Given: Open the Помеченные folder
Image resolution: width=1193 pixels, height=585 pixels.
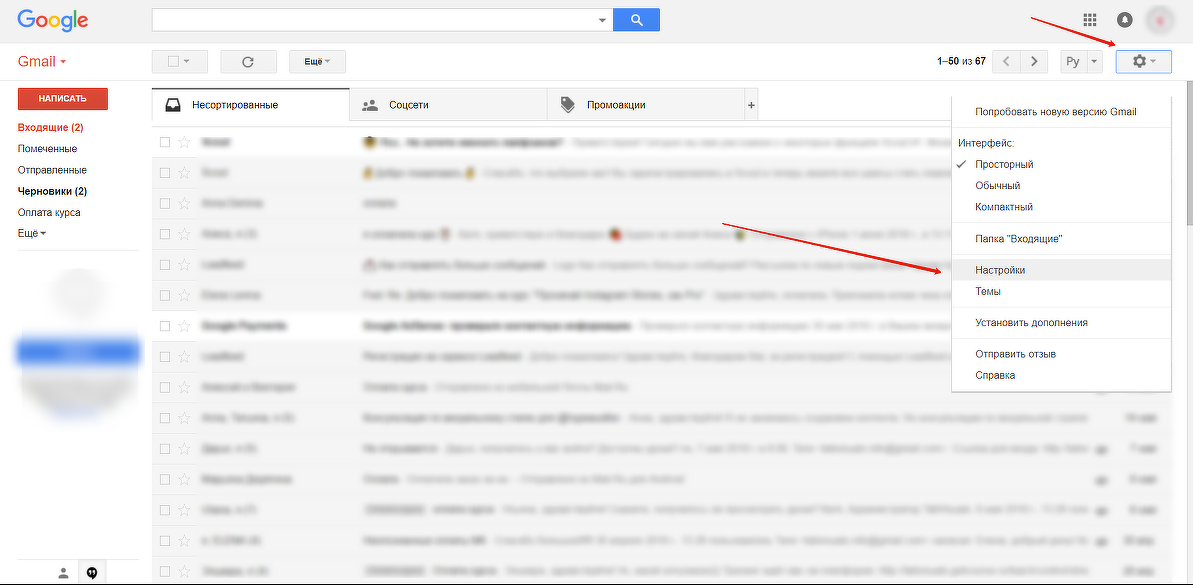Looking at the screenshot, I should point(47,148).
